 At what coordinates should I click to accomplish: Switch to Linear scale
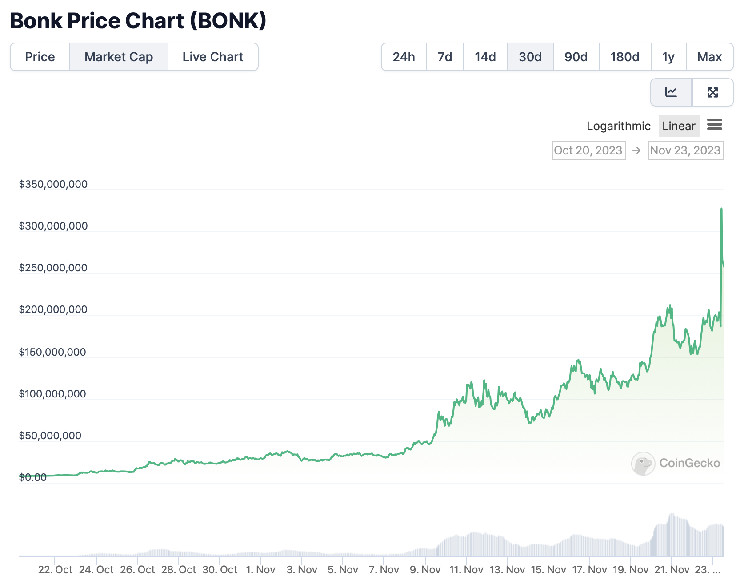(679, 126)
